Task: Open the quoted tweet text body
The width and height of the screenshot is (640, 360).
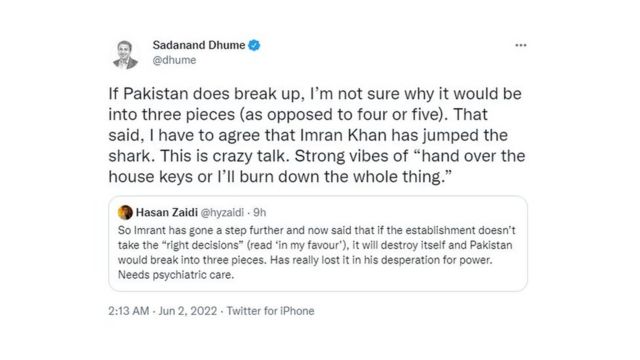Action: point(317,252)
